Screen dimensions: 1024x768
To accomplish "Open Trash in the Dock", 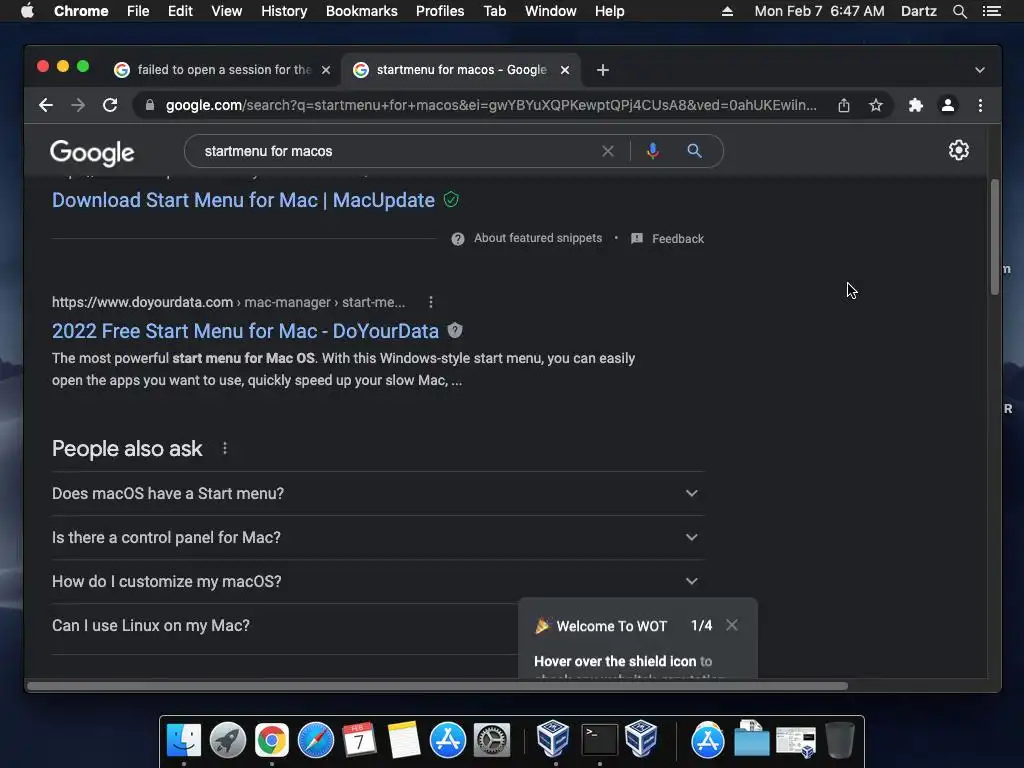I will [840, 741].
